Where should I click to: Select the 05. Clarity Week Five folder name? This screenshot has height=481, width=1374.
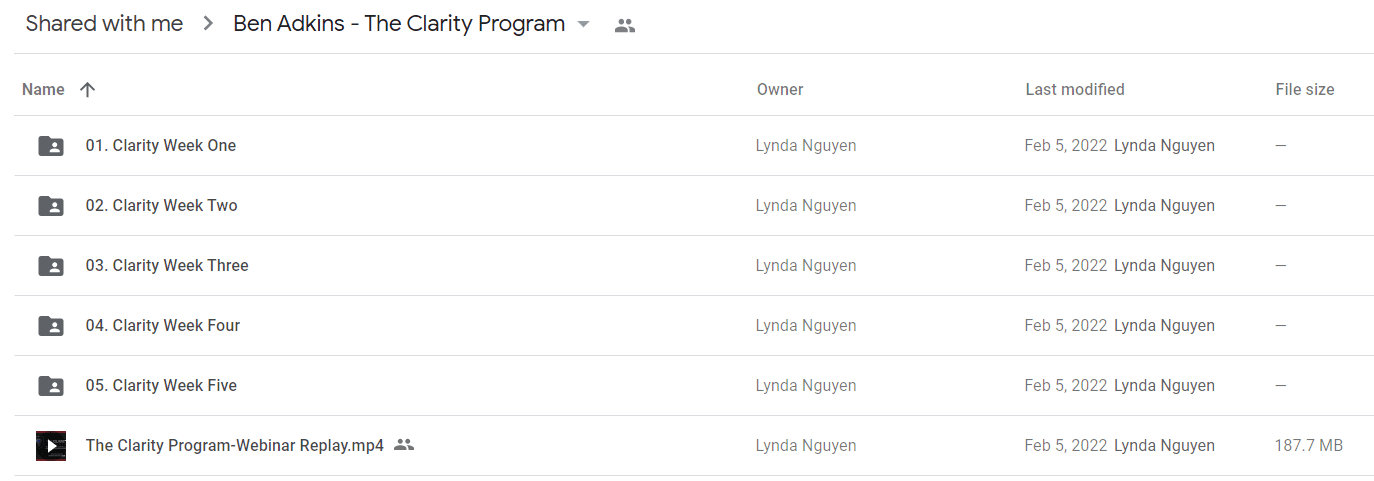pos(161,386)
